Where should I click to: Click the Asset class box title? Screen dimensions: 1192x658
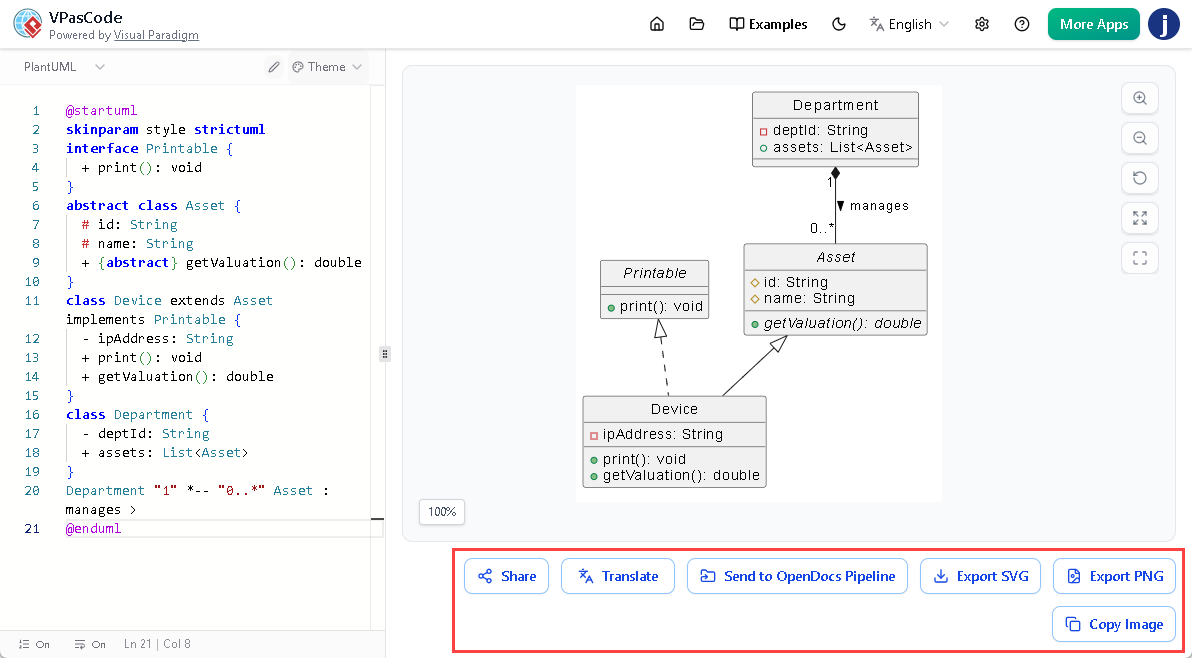tap(835, 257)
